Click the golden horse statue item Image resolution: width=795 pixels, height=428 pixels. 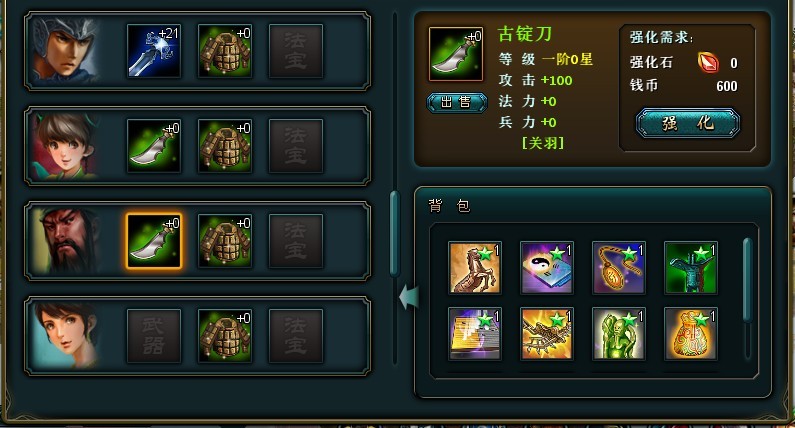pyautogui.click(x=475, y=268)
